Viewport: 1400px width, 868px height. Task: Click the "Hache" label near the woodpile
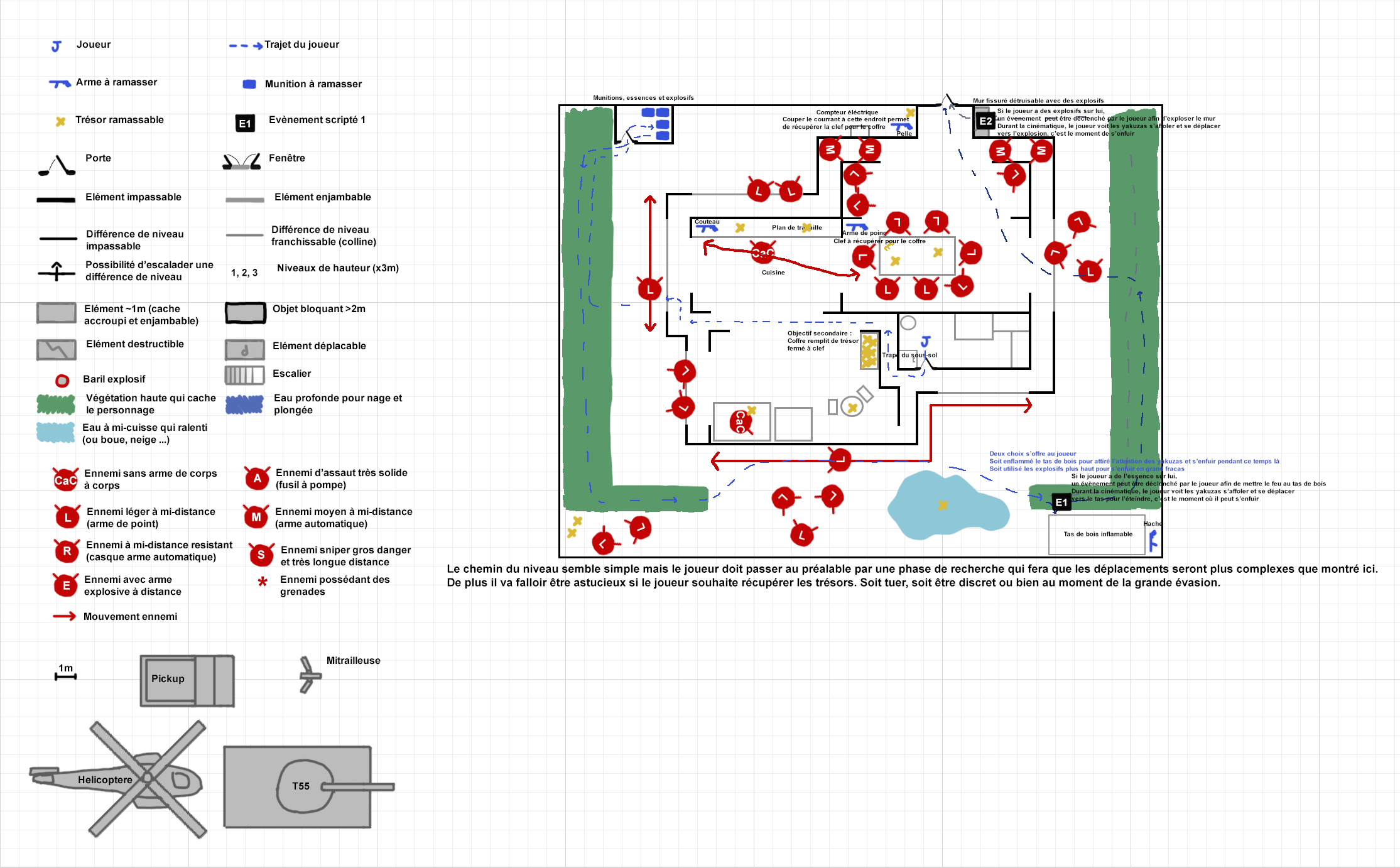pyautogui.click(x=1153, y=524)
